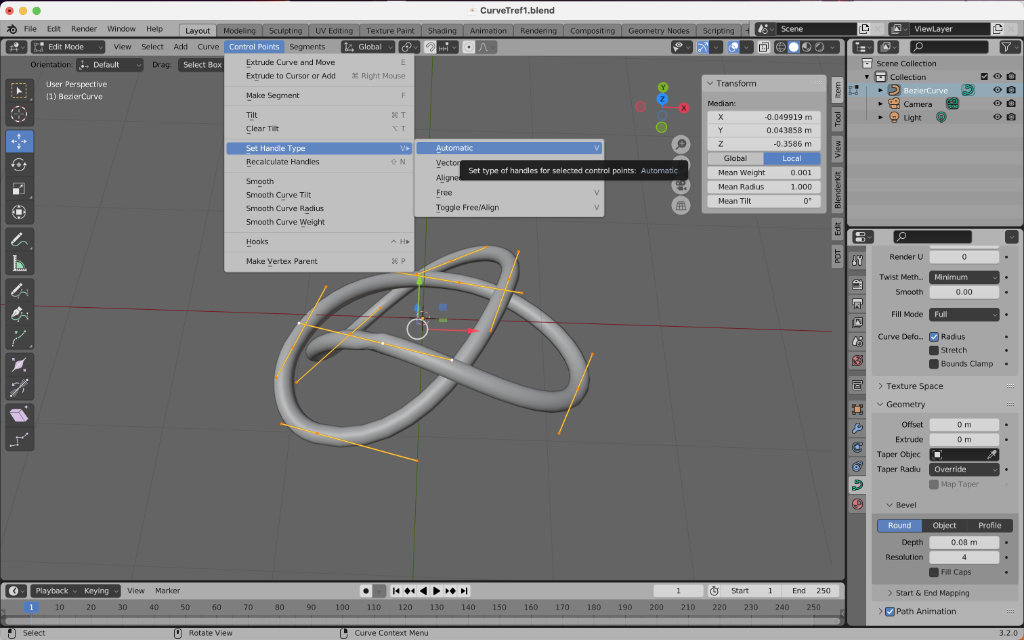Viewport: 1024px width, 640px height.
Task: Open the Fill Mode dropdown
Action: 964,314
